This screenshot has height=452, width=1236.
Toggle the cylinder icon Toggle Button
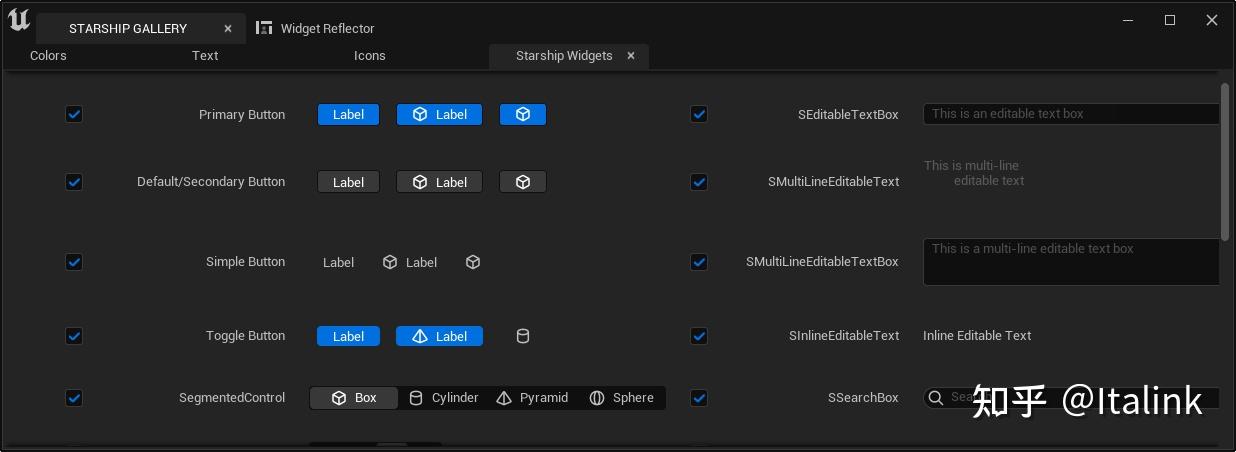click(522, 336)
